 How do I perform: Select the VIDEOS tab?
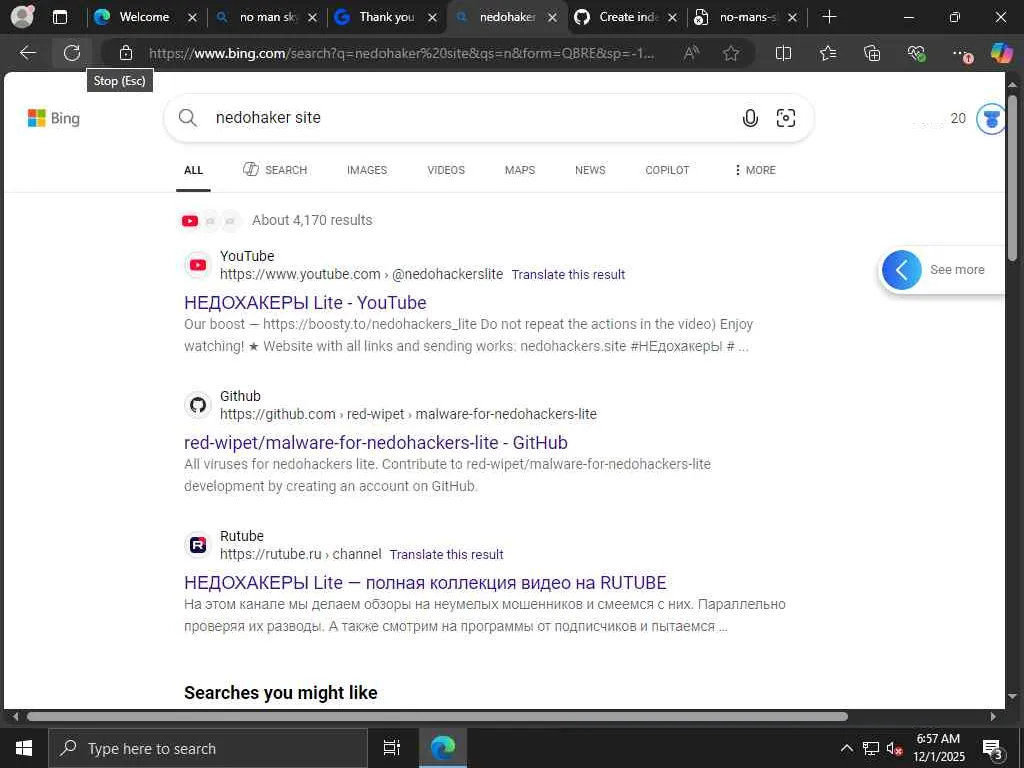pos(446,170)
